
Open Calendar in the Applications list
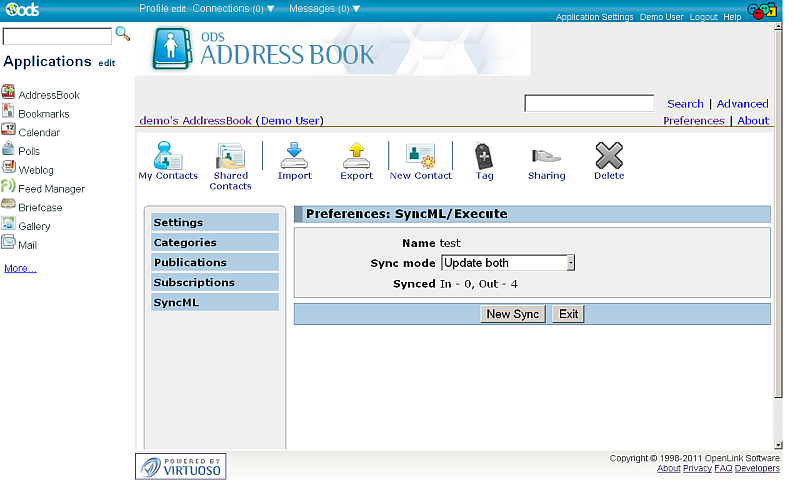coord(39,132)
